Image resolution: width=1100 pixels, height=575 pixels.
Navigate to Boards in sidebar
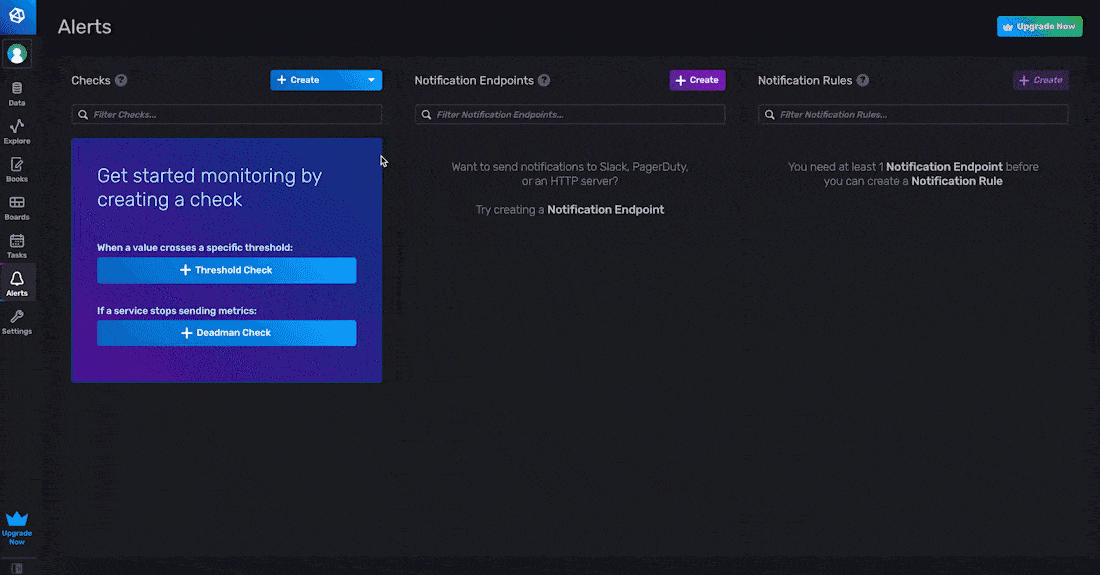17,207
